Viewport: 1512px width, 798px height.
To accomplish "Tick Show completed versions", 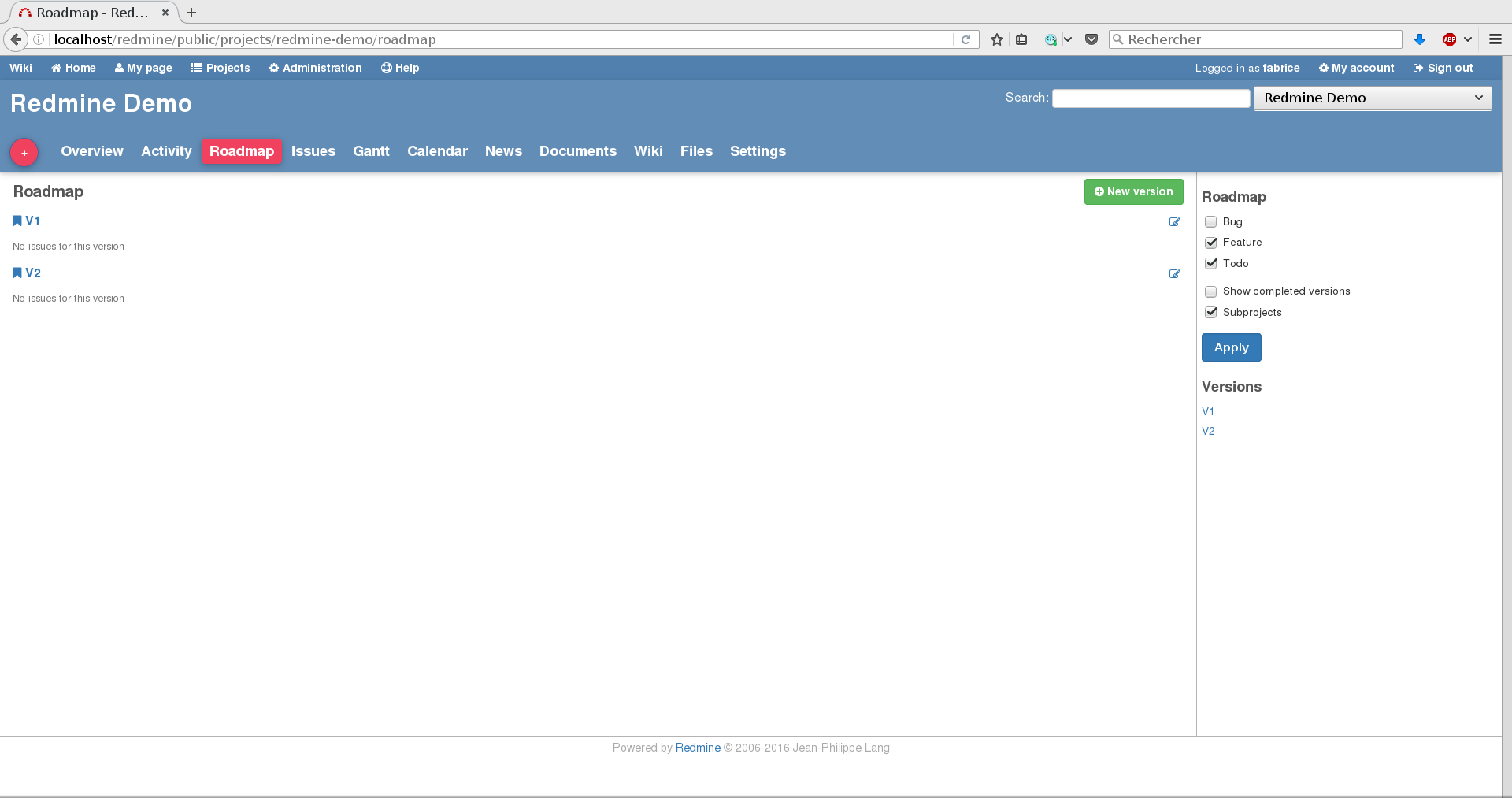I will 1211,291.
